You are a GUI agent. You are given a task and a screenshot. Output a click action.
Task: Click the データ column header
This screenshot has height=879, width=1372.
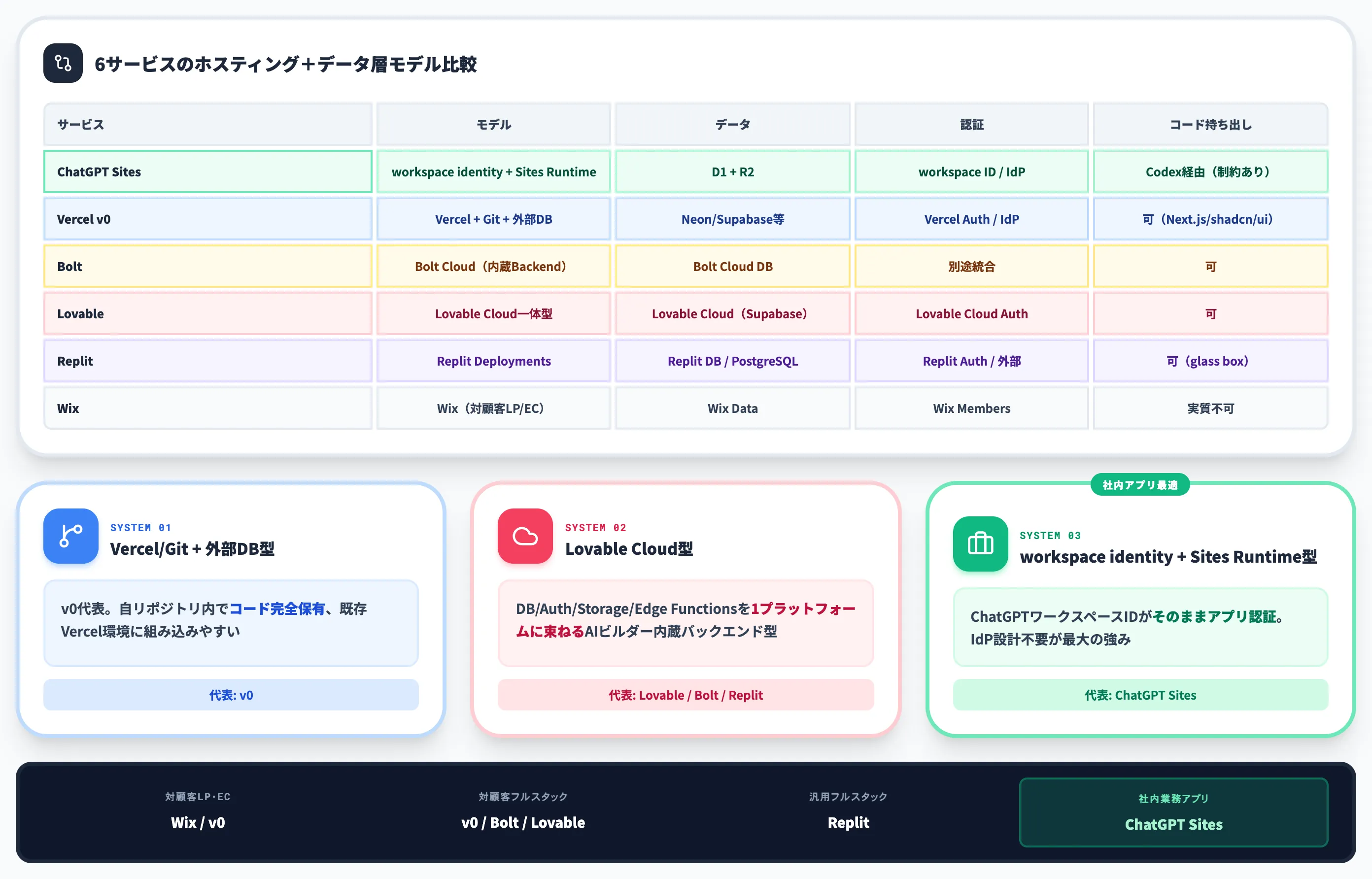click(x=733, y=125)
